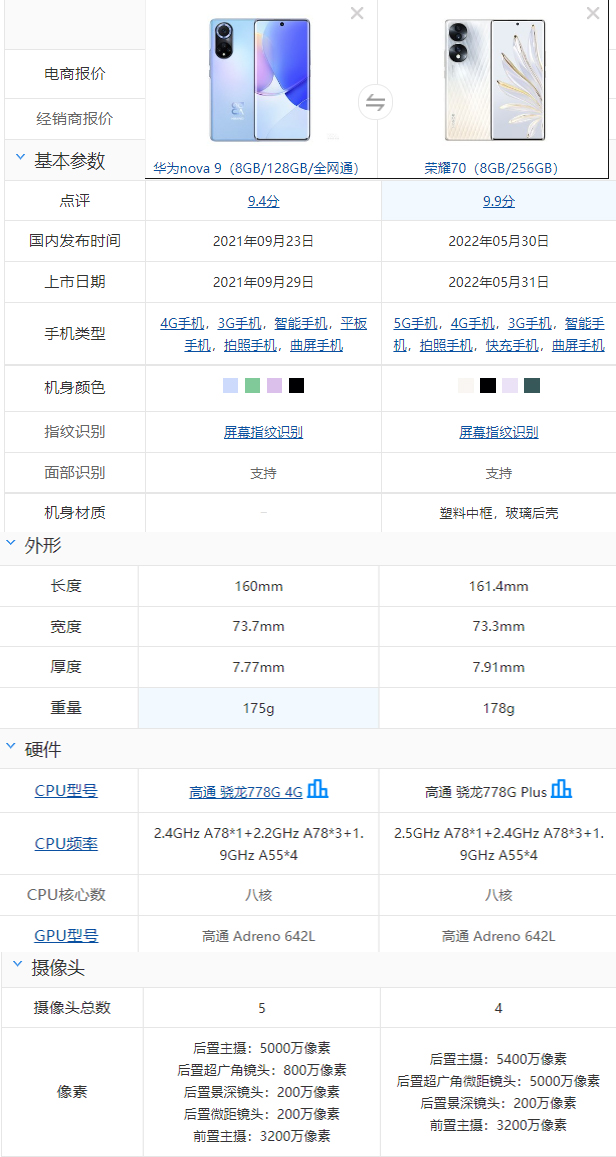Open the CPU型号 glossary link

pos(66,790)
